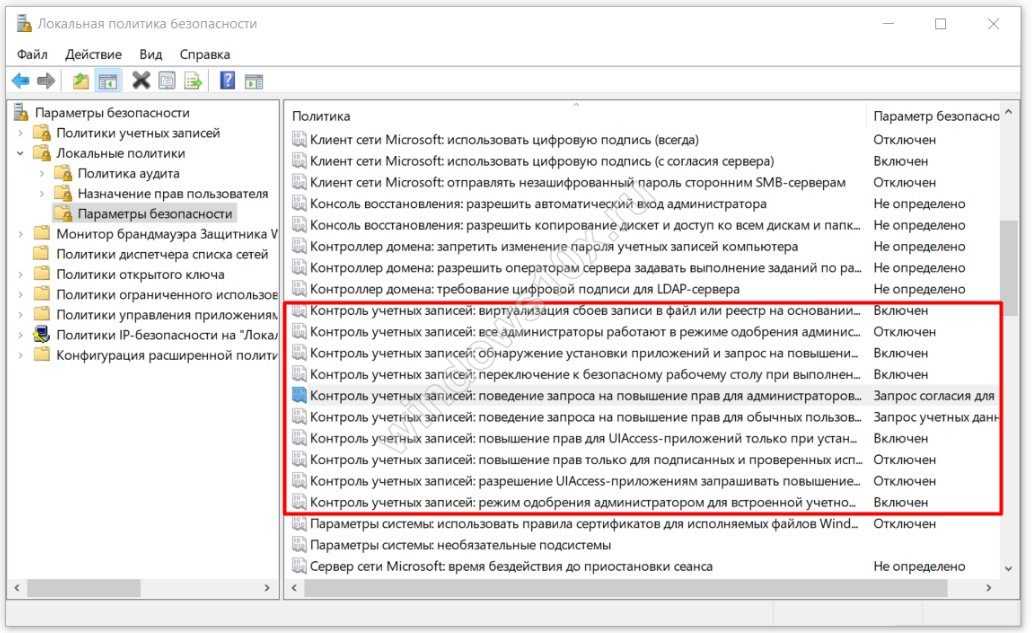Open the Справка menu
The width and height of the screenshot is (1032, 633).
pos(205,55)
